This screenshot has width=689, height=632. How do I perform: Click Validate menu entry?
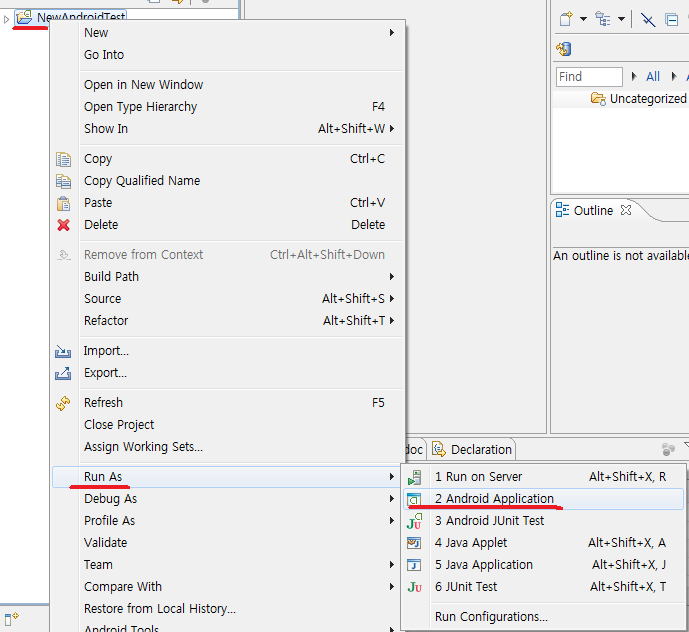228,542
